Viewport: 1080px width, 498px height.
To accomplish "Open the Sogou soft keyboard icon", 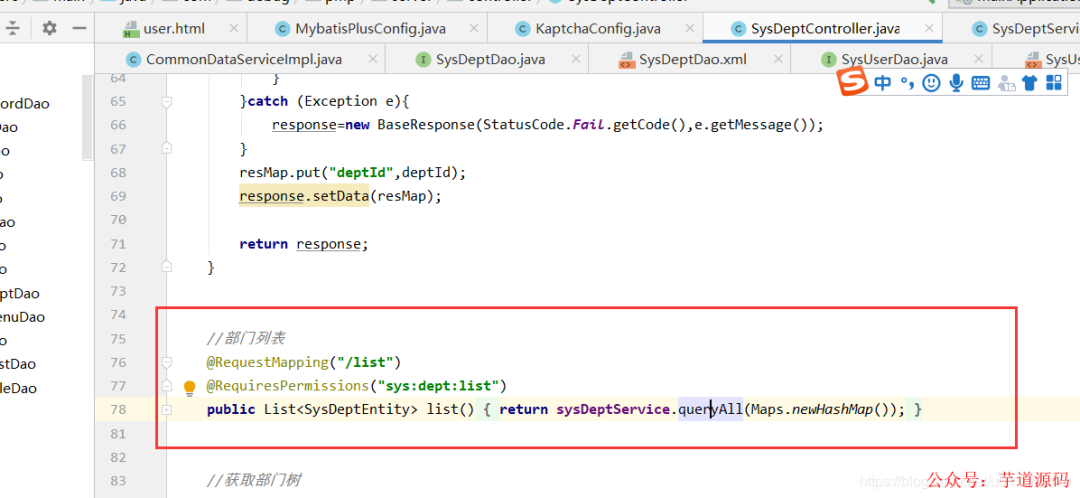I will 981,83.
